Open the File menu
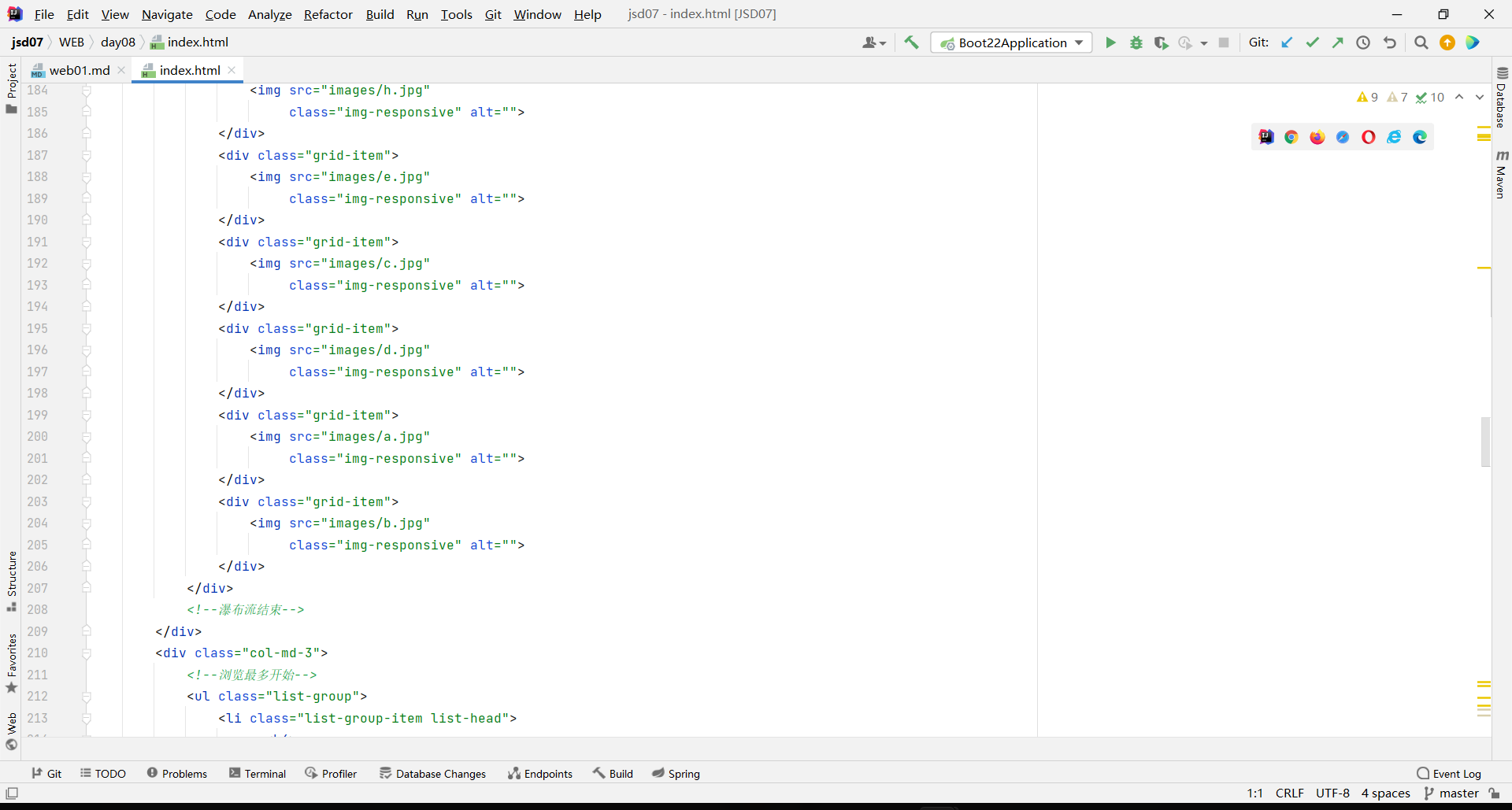This screenshot has height=810, width=1512. point(44,14)
